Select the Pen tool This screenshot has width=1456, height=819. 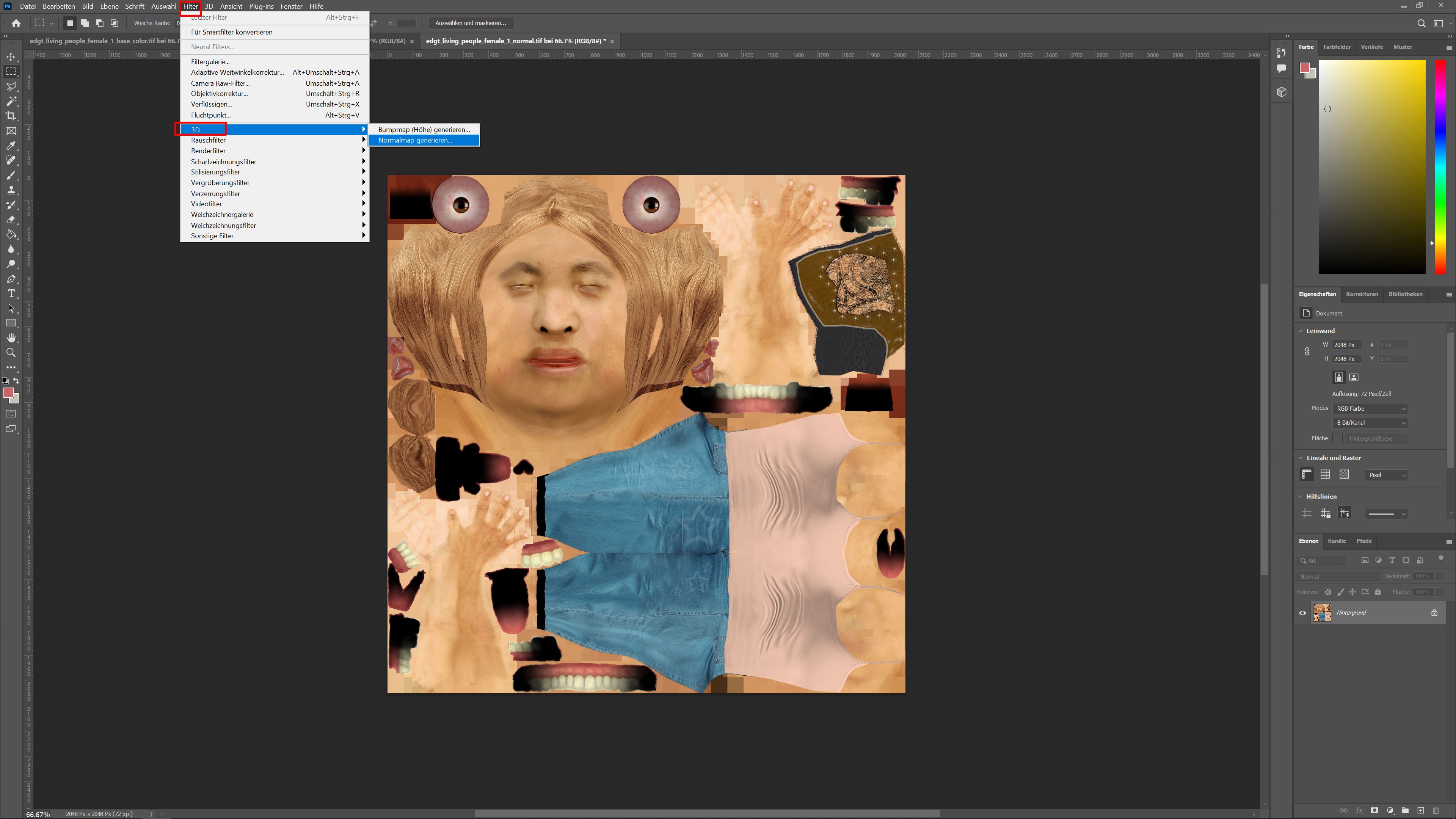point(11,279)
